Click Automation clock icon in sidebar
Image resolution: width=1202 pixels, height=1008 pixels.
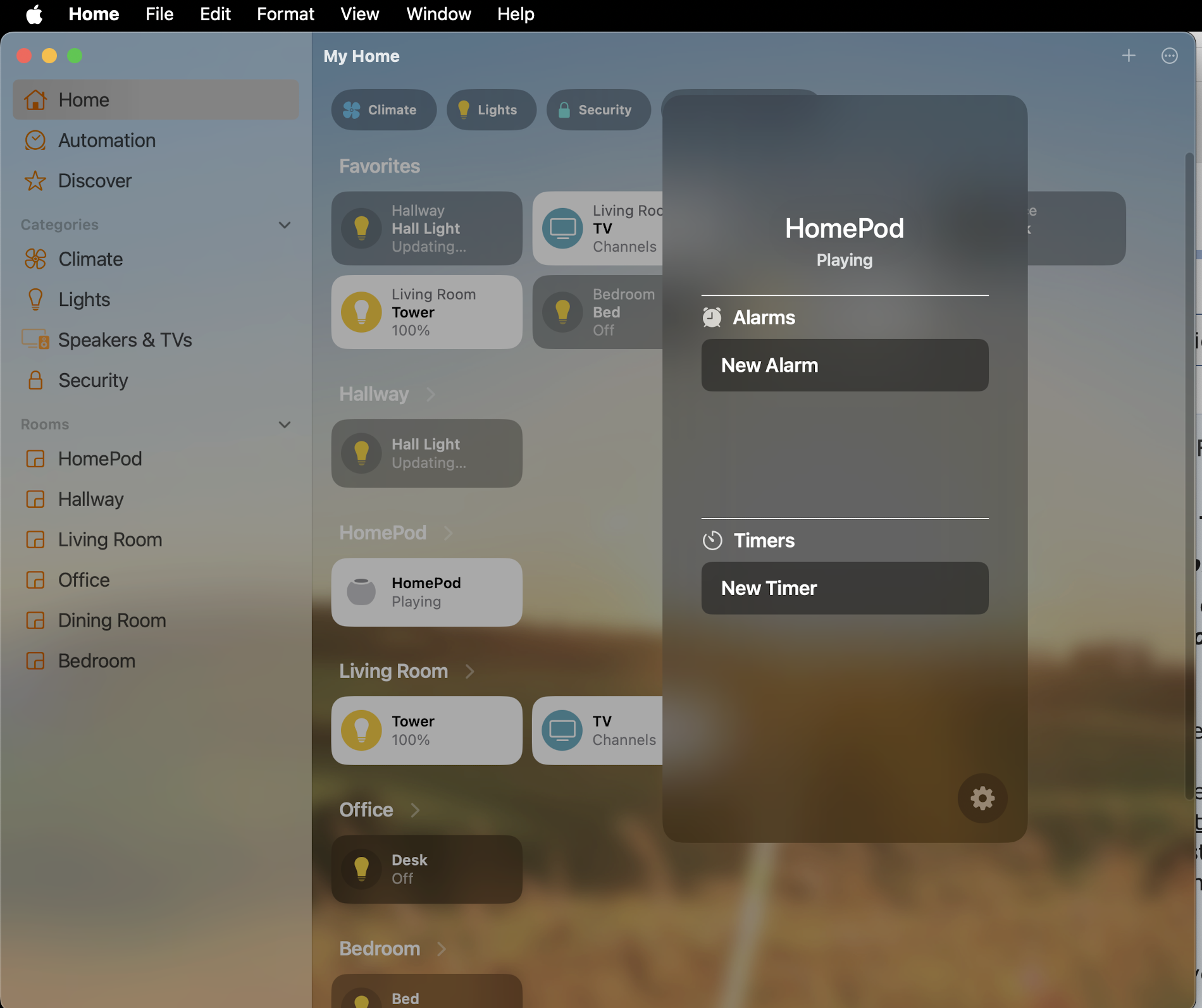click(35, 140)
